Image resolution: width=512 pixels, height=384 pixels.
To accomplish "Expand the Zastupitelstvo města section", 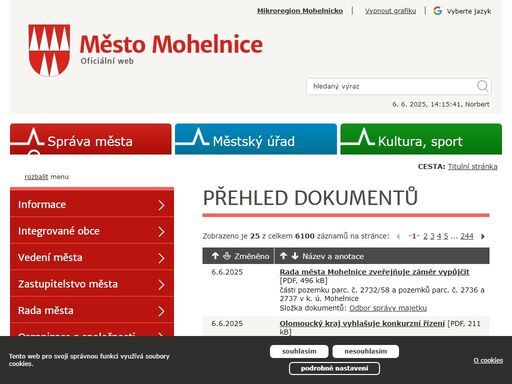I will click(92, 284).
